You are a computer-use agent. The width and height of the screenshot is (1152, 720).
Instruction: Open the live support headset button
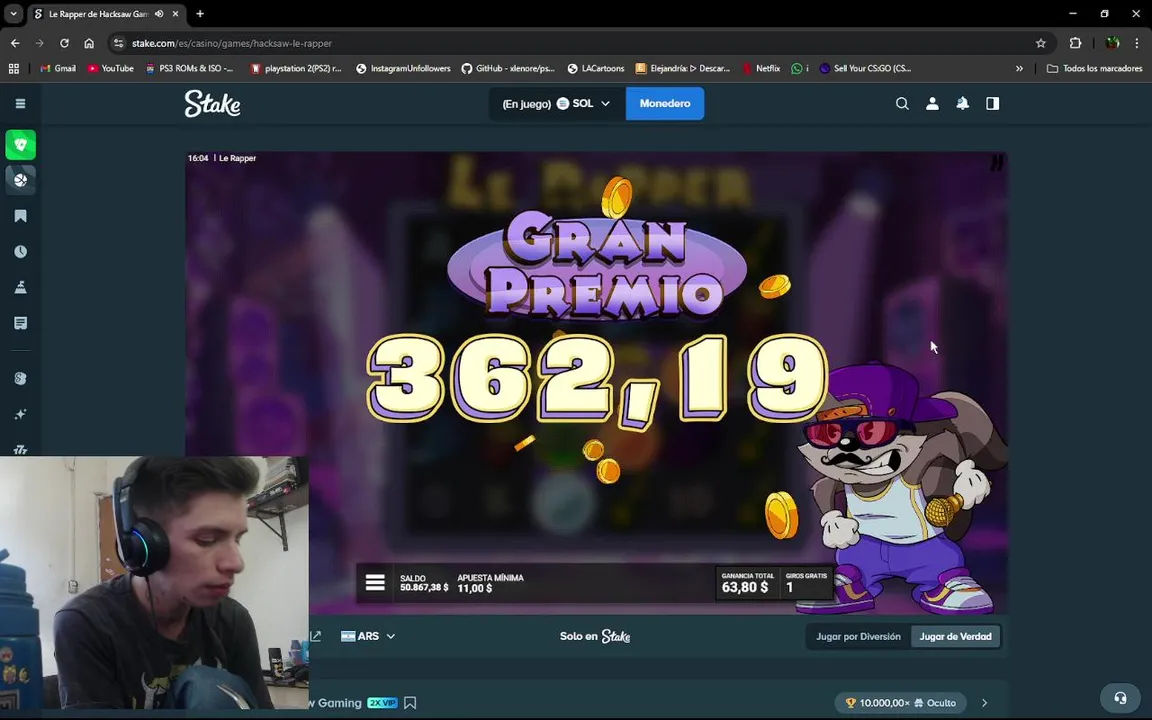pos(1120,698)
